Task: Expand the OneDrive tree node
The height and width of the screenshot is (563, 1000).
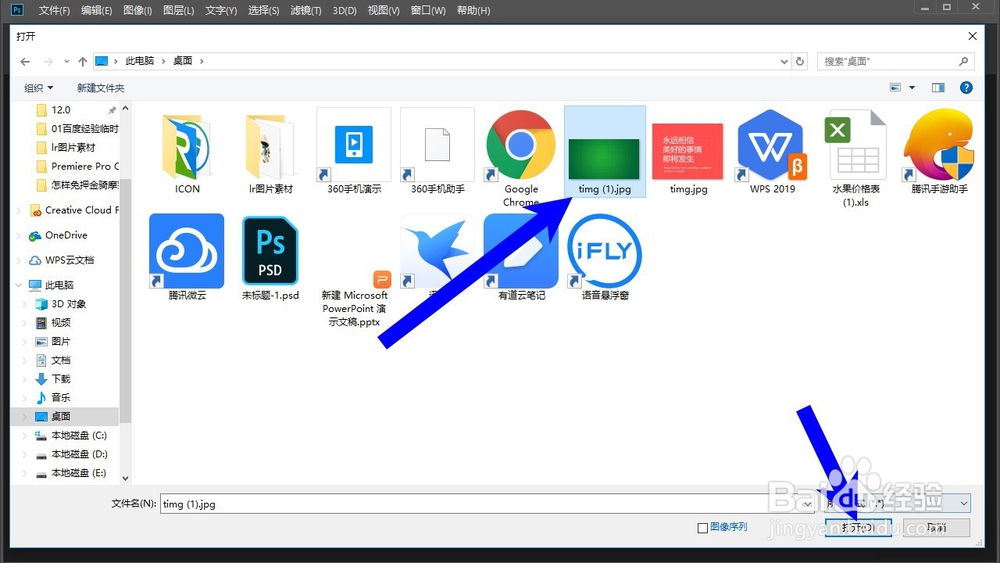Action: (x=18, y=235)
